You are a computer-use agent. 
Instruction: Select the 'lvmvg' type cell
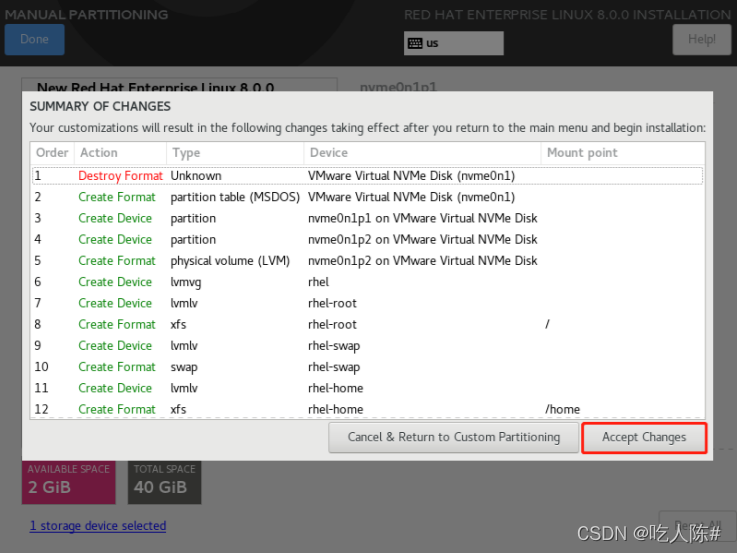tap(186, 282)
